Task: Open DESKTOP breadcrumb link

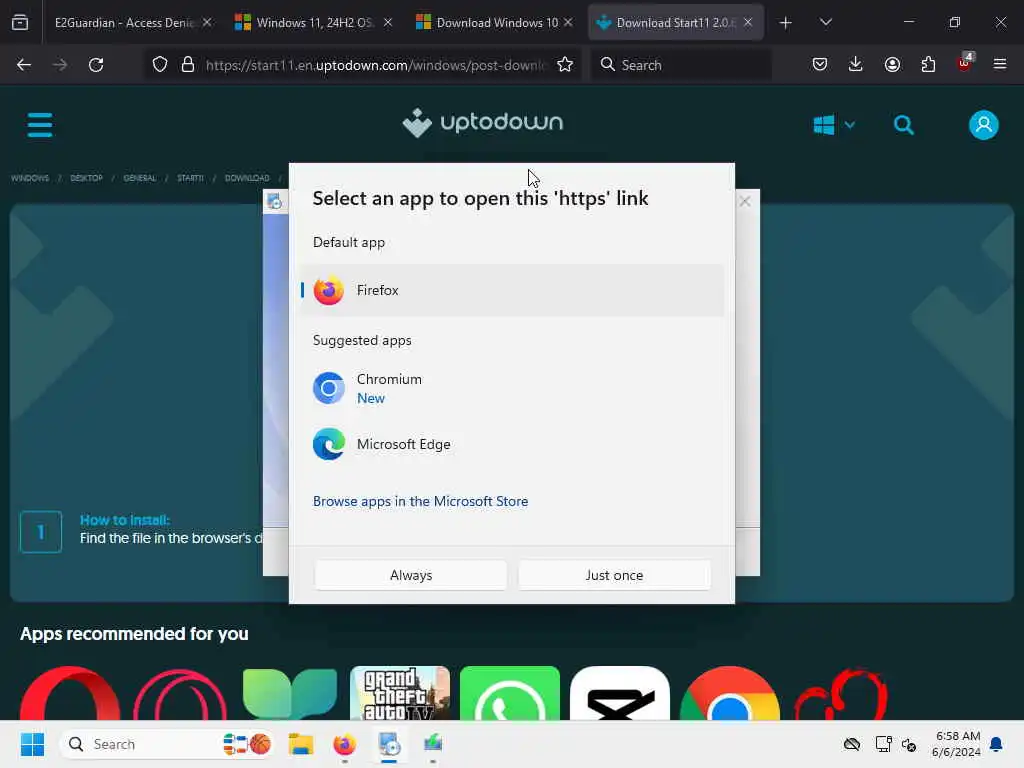Action: (x=86, y=178)
